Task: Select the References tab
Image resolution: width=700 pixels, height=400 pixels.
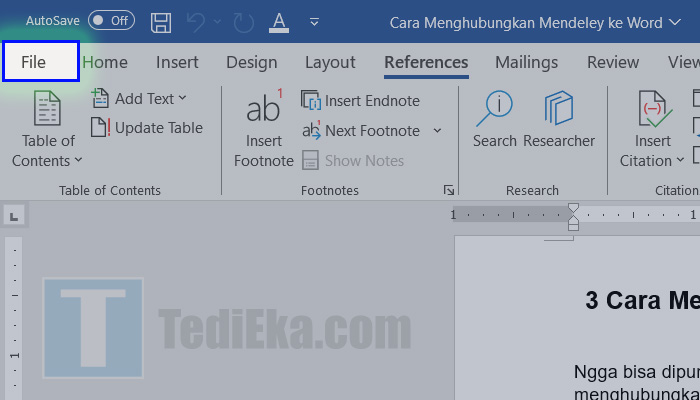Action: point(426,62)
